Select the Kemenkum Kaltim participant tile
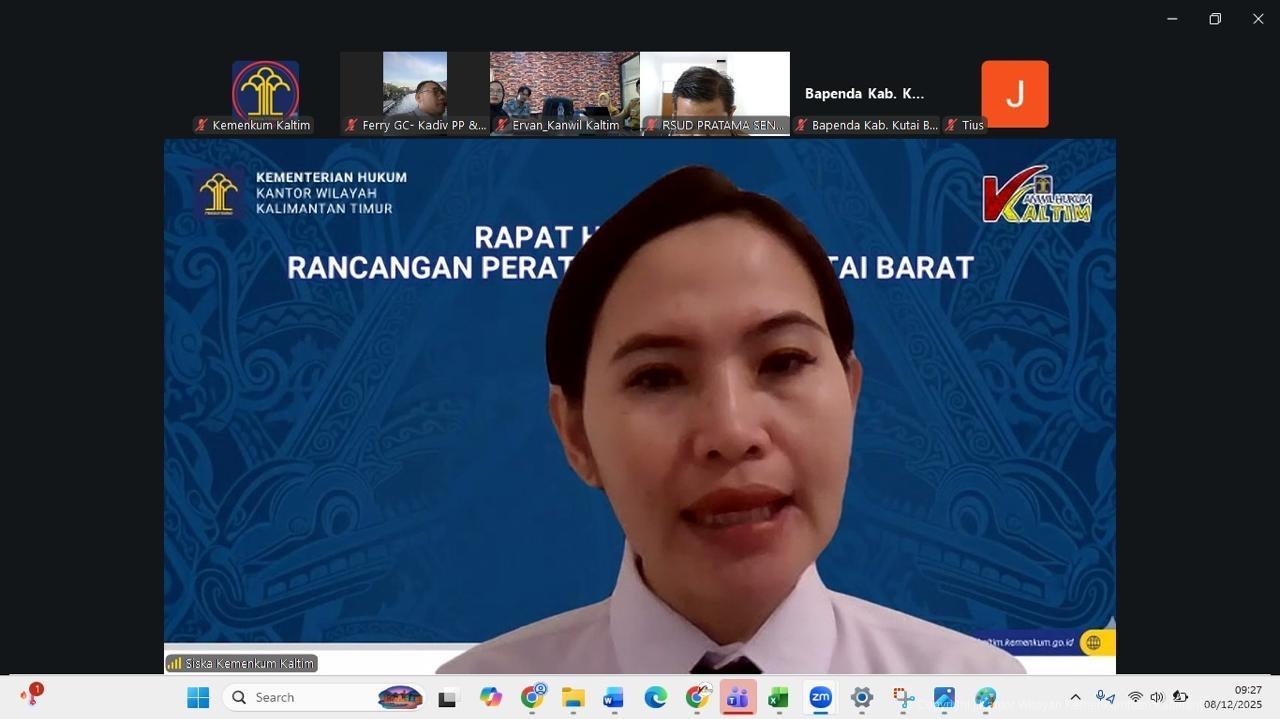 click(265, 90)
